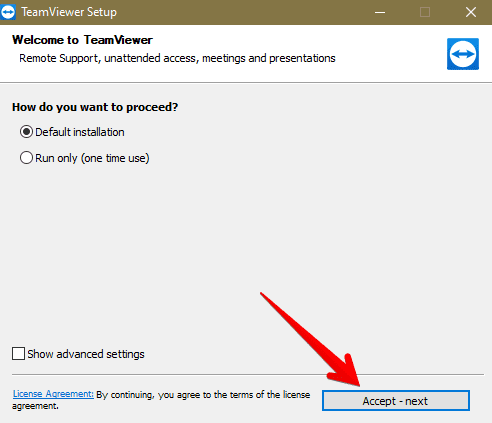Open the License Agreement link
The height and width of the screenshot is (423, 492).
pos(53,394)
